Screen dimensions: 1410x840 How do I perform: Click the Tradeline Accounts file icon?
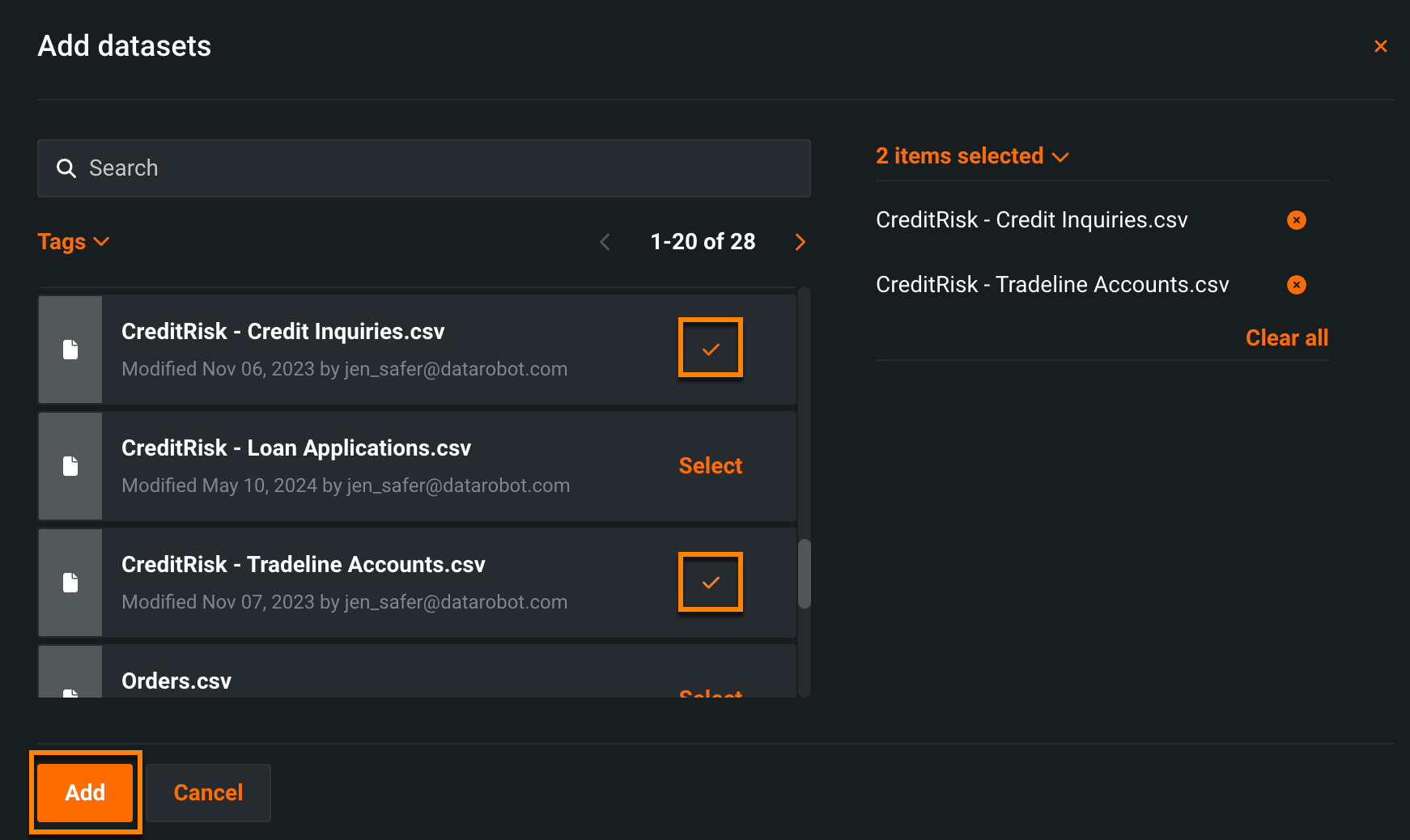coord(70,583)
